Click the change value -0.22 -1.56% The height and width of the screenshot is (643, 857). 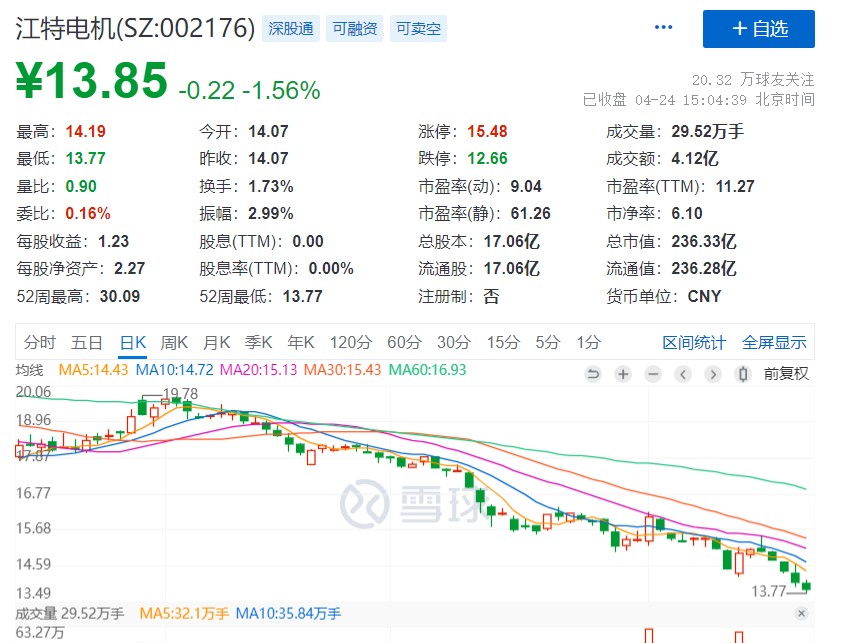(x=249, y=90)
